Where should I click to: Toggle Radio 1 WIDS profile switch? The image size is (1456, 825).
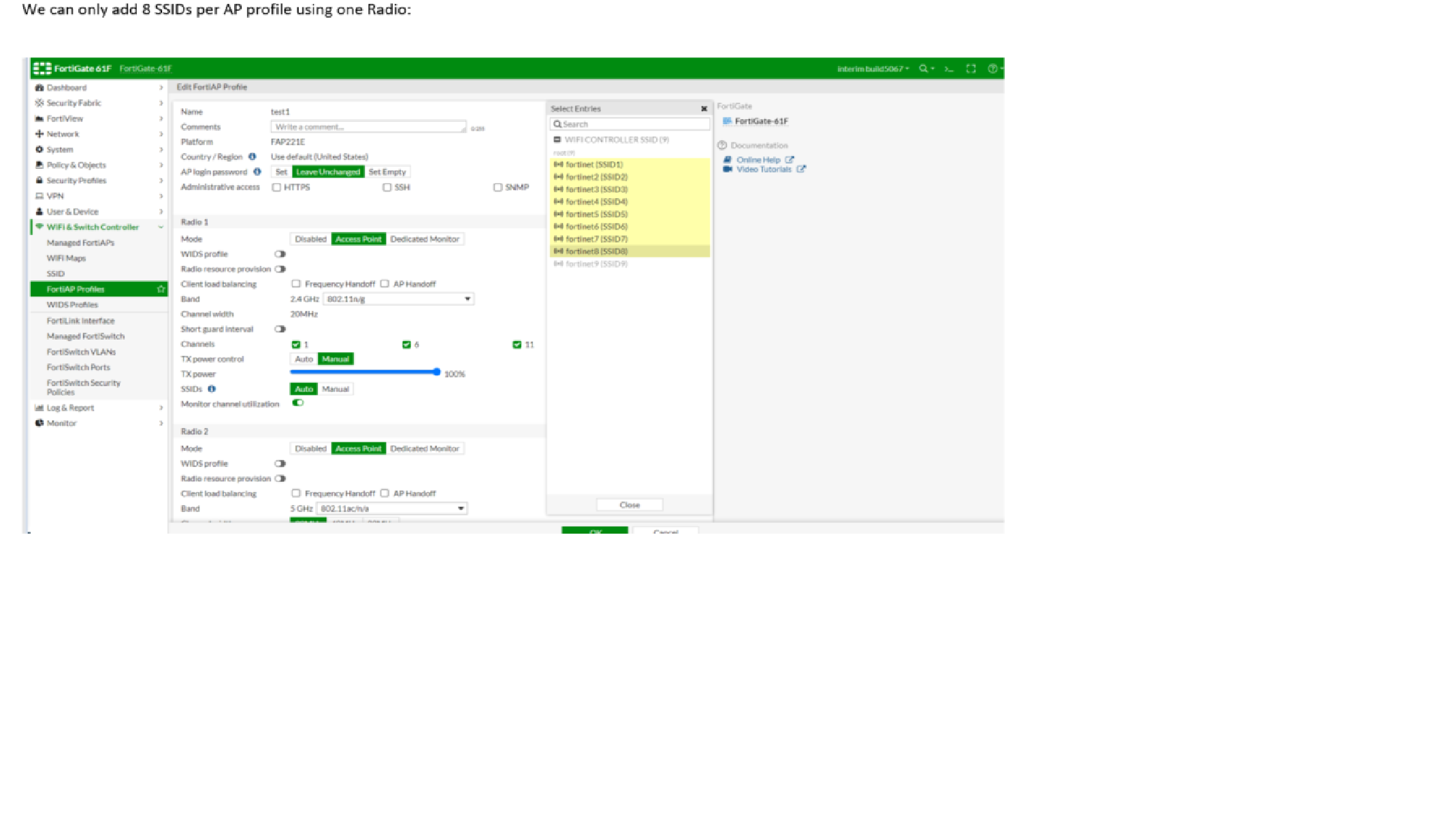[x=280, y=254]
